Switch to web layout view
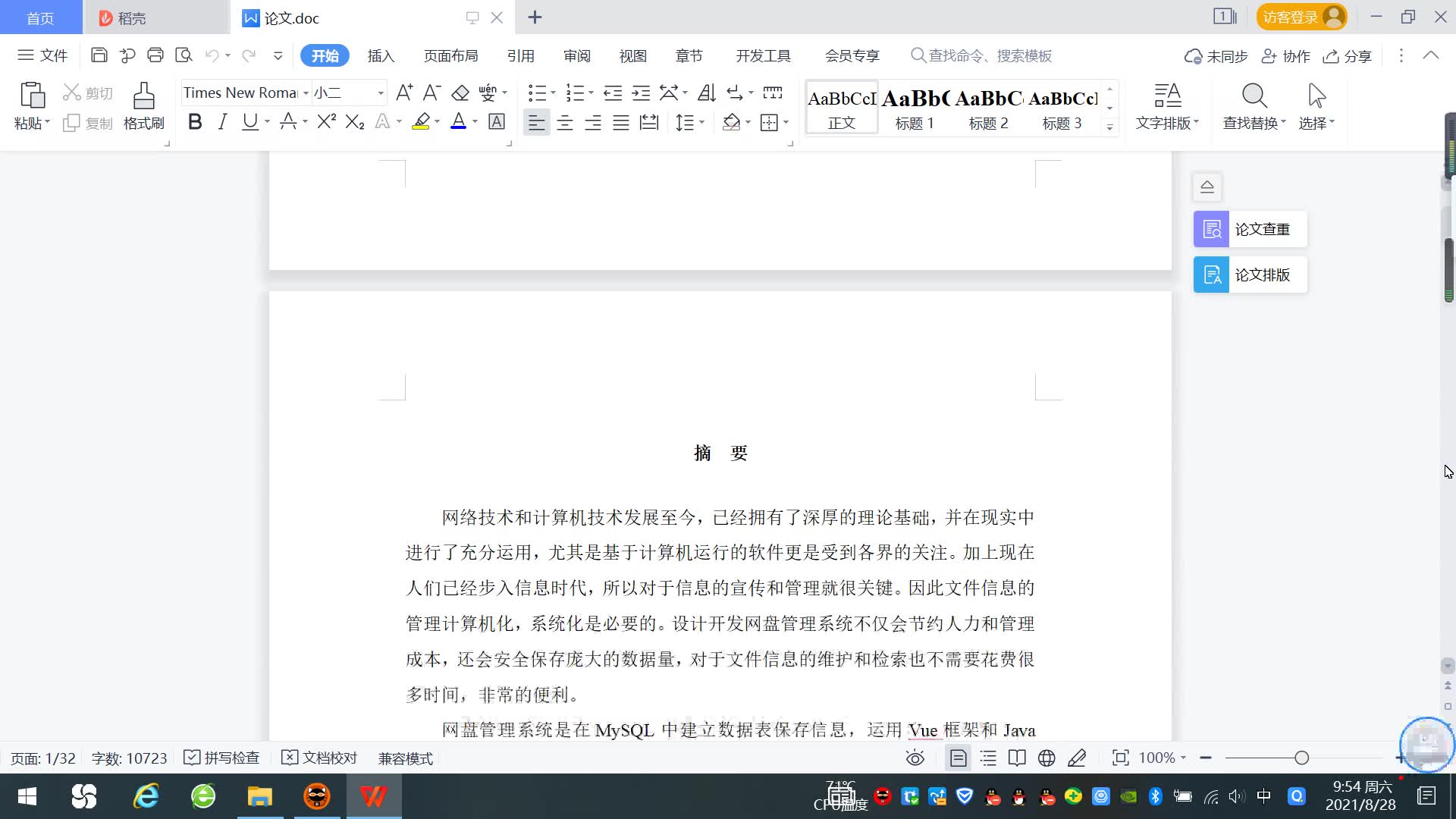1456x819 pixels. (1046, 758)
